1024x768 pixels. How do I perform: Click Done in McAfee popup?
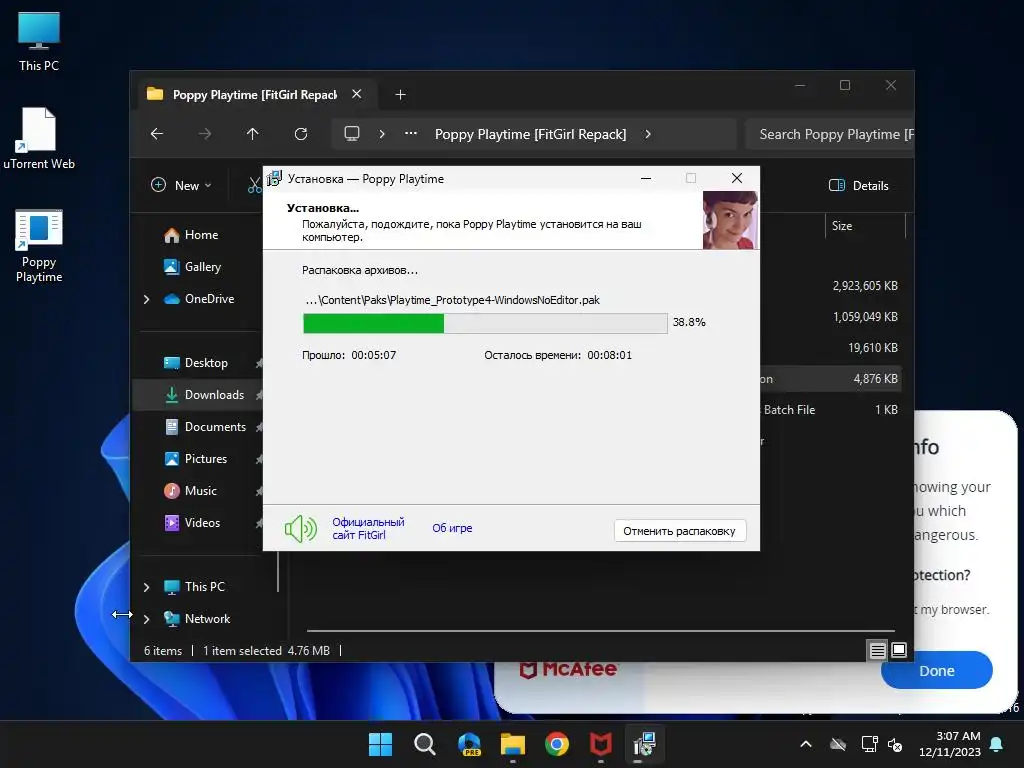click(936, 671)
